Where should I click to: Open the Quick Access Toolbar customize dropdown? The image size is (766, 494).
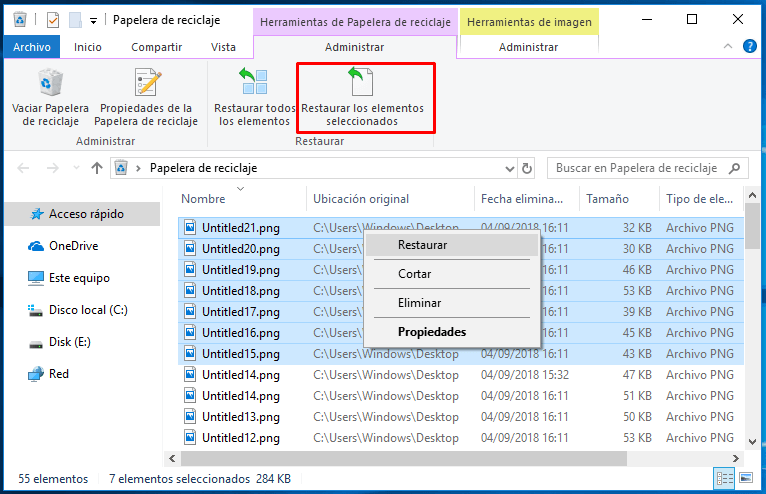(93, 19)
